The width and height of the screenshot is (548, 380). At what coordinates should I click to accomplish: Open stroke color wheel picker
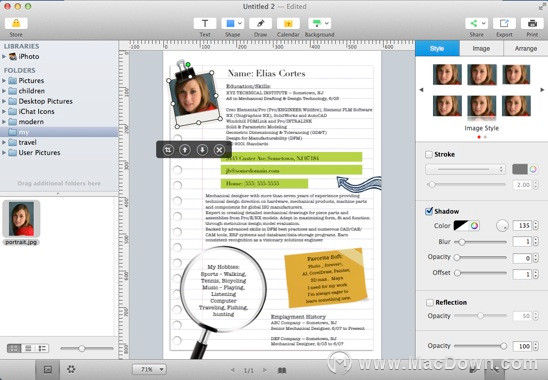pyautogui.click(x=533, y=169)
